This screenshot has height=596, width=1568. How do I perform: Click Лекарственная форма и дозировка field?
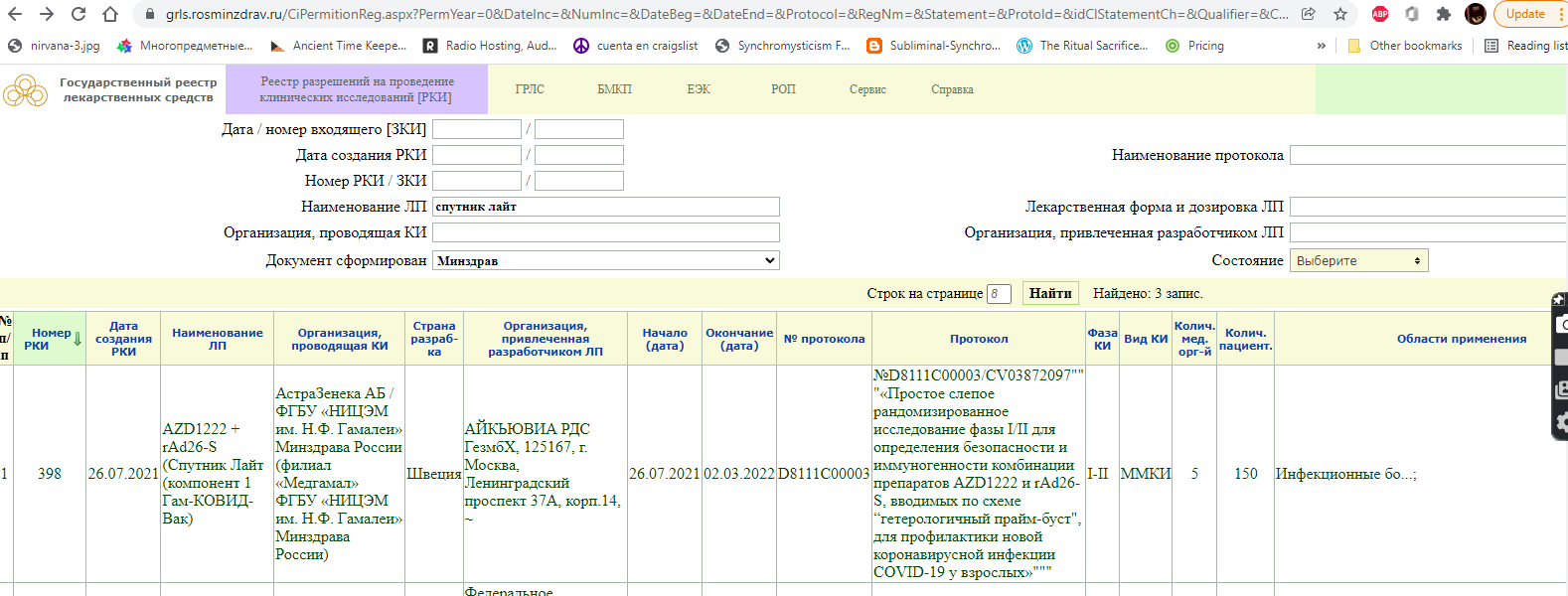(1428, 207)
